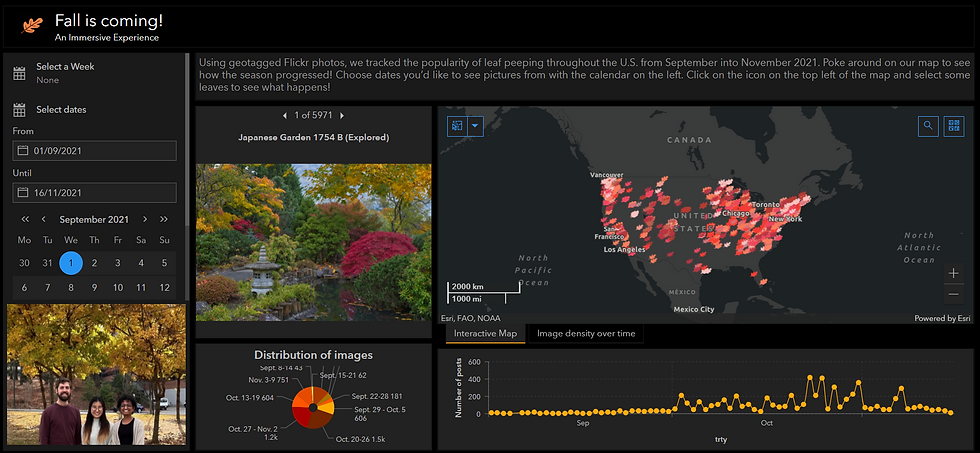Click the Sep axis label on chart
The height and width of the screenshot is (453, 980).
click(x=583, y=423)
